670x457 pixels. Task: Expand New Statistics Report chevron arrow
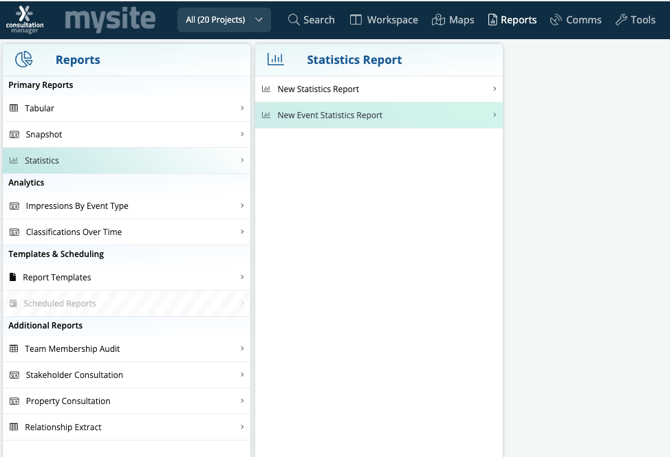494,89
